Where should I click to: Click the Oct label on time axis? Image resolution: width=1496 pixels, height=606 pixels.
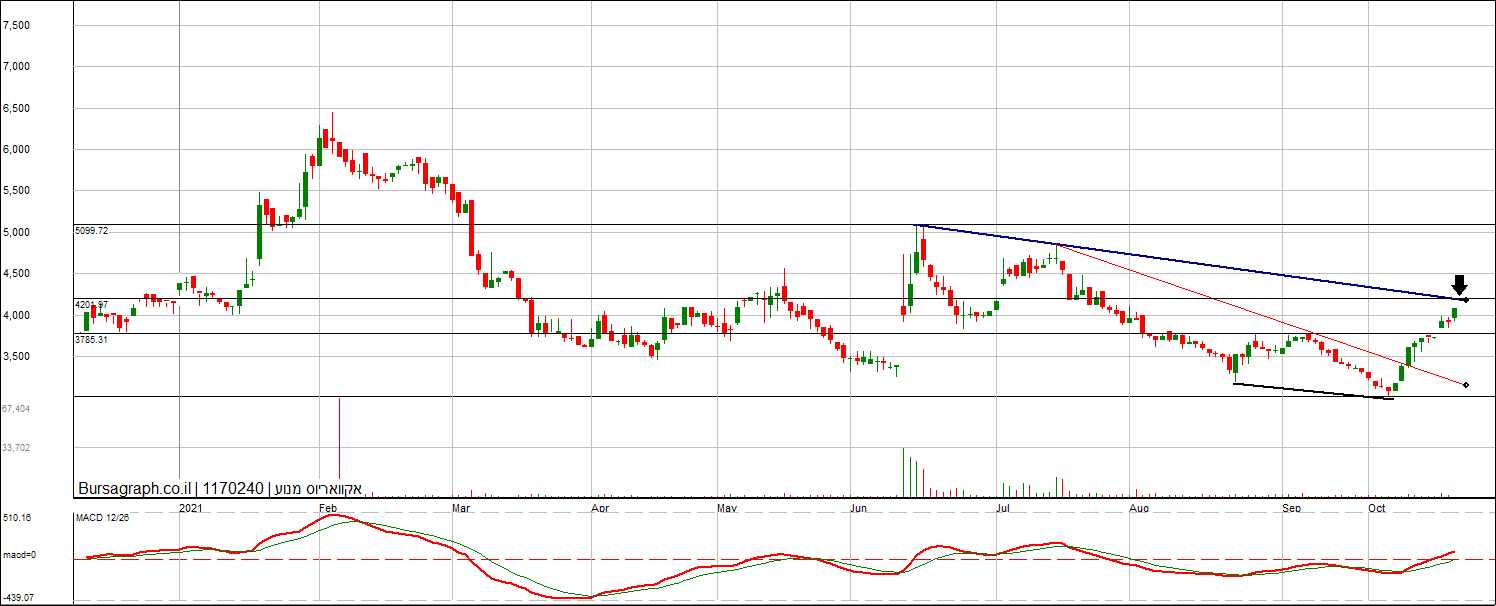1377,508
